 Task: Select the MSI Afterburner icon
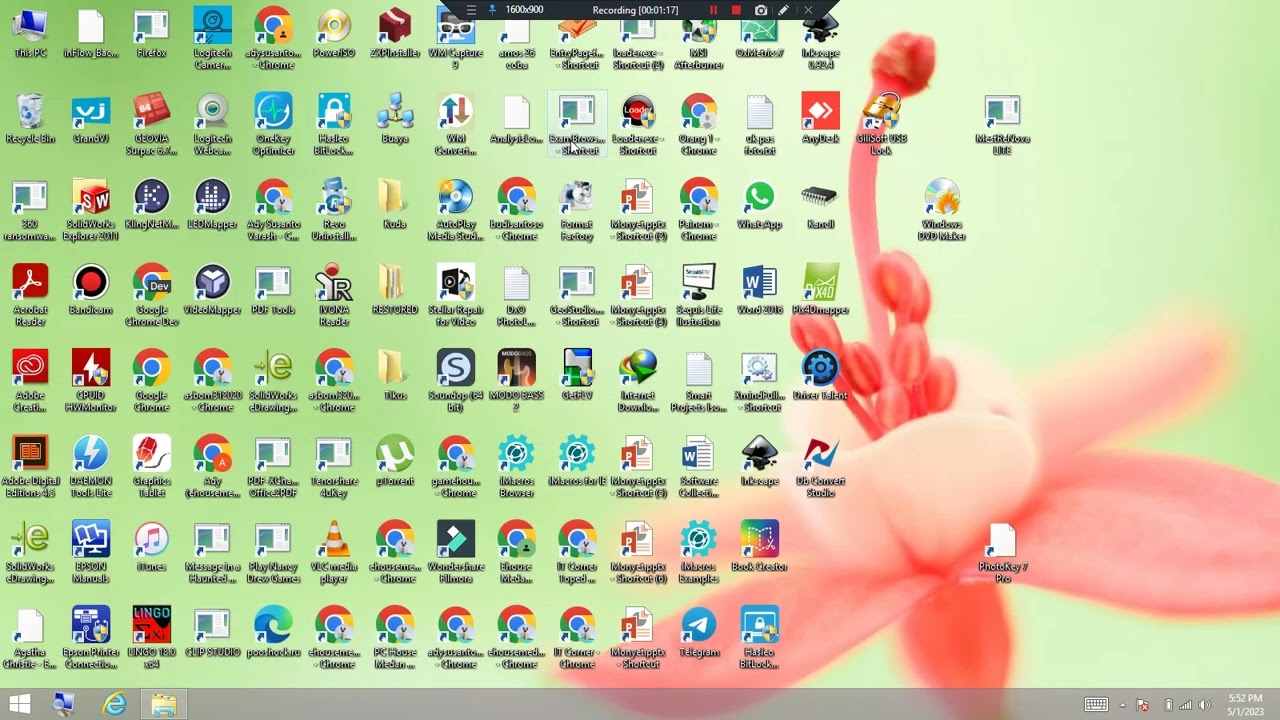[x=699, y=40]
